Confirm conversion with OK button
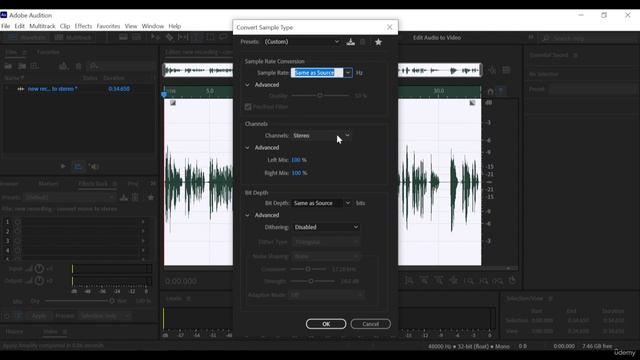Screen dimensions: 640x360 326,324
